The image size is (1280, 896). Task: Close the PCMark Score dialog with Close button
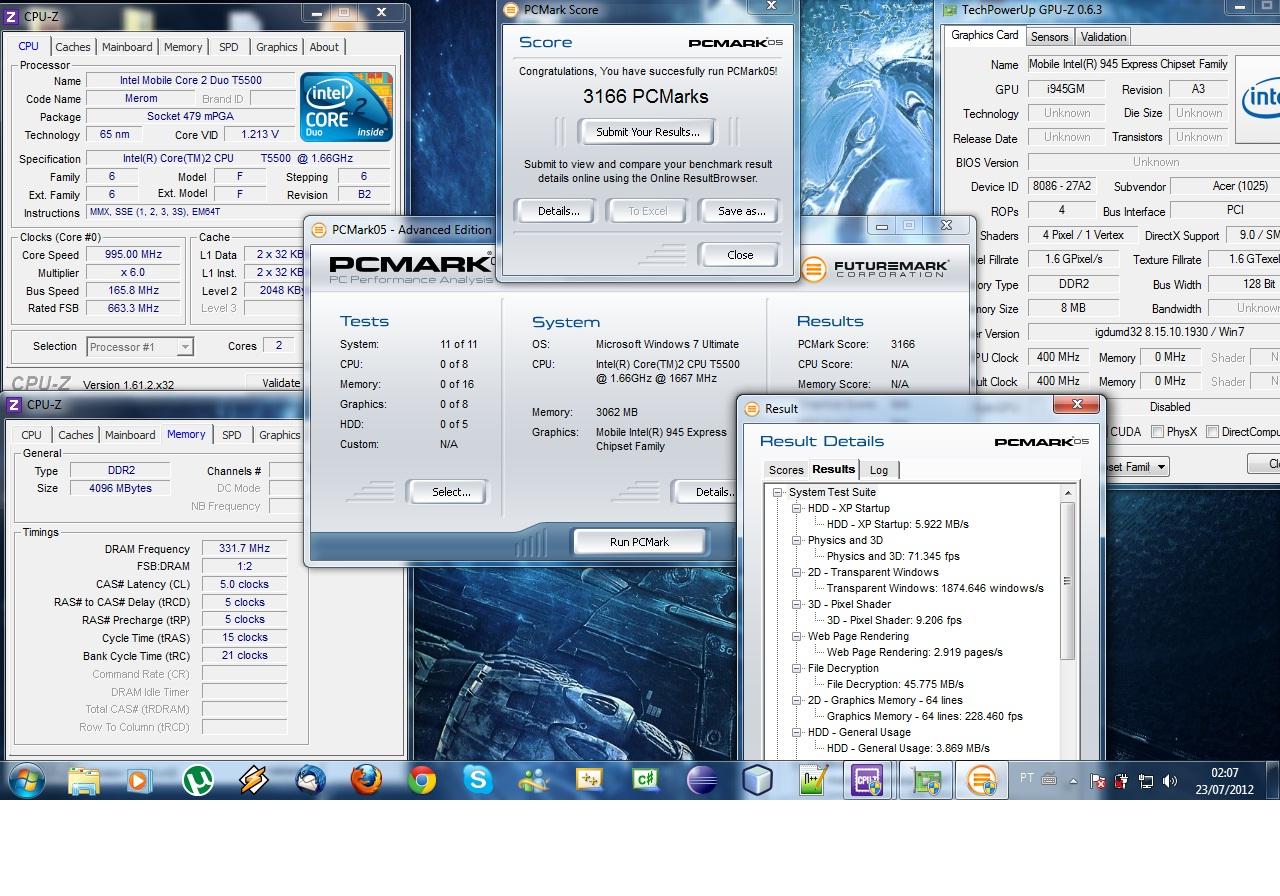740,255
